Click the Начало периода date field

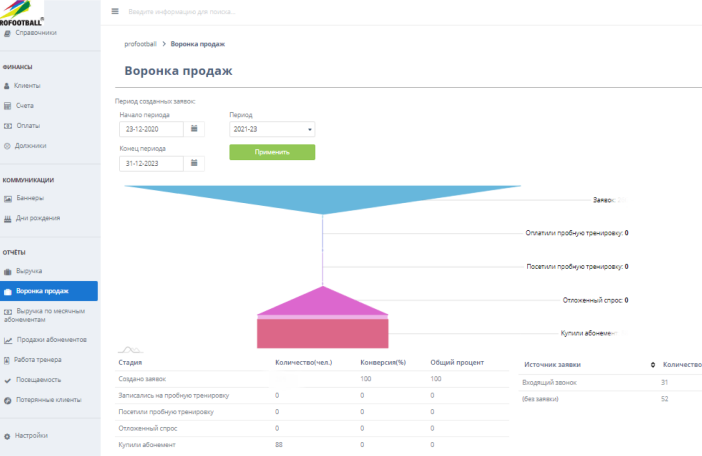coord(151,129)
